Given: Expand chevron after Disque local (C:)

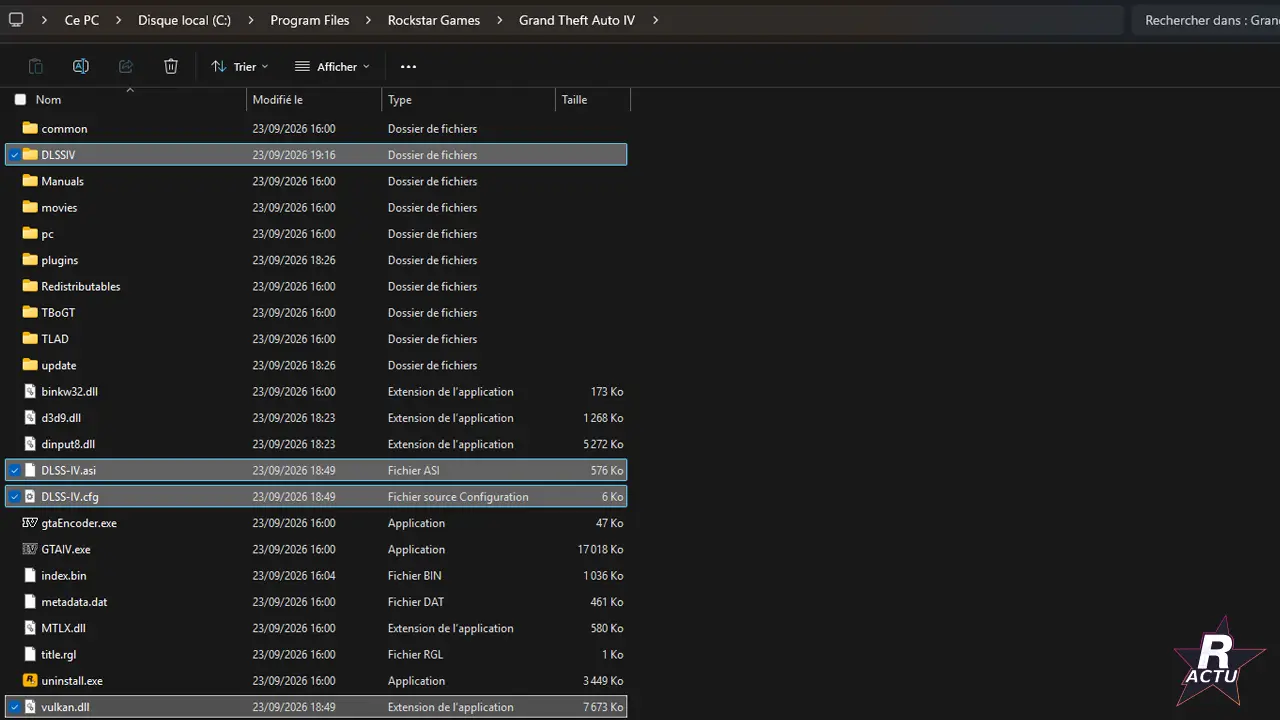Looking at the screenshot, I should 250,20.
